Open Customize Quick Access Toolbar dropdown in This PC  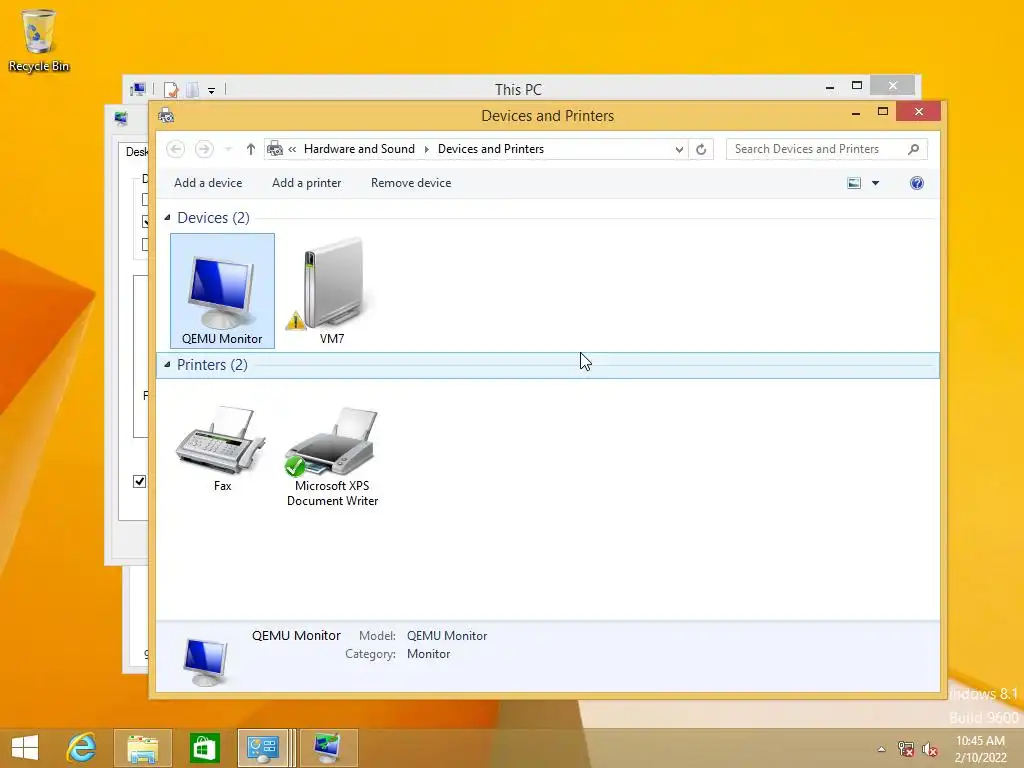tap(212, 90)
